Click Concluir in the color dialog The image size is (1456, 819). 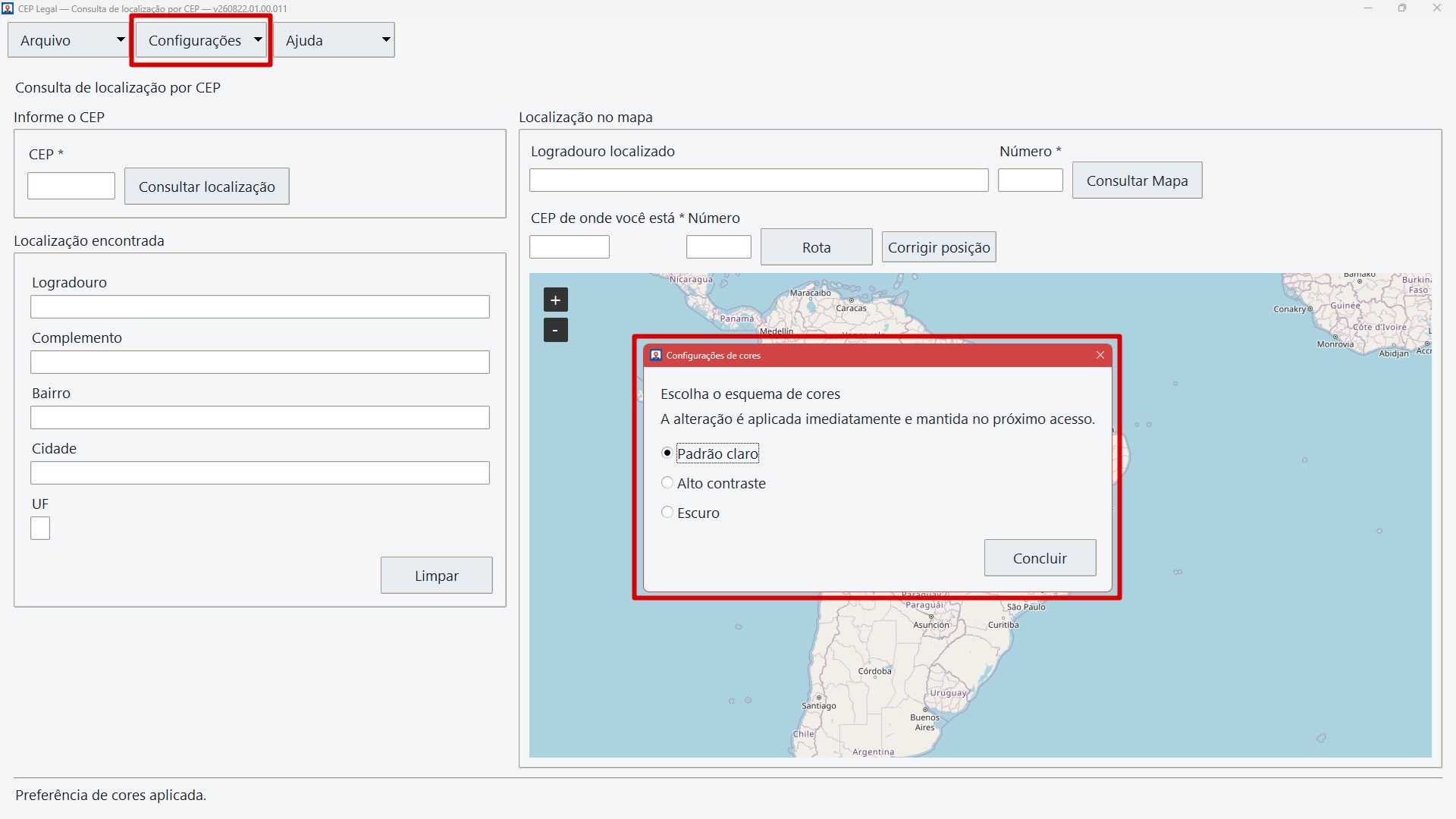tap(1040, 558)
